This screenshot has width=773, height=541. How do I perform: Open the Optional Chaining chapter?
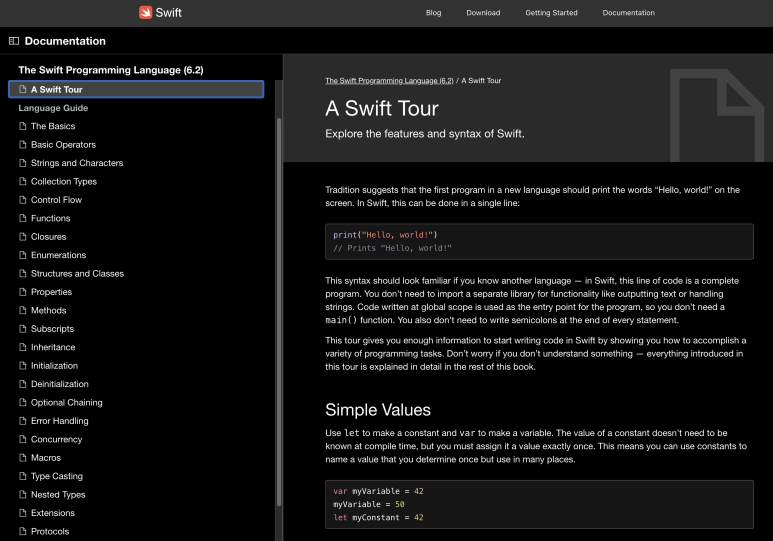click(x=67, y=402)
